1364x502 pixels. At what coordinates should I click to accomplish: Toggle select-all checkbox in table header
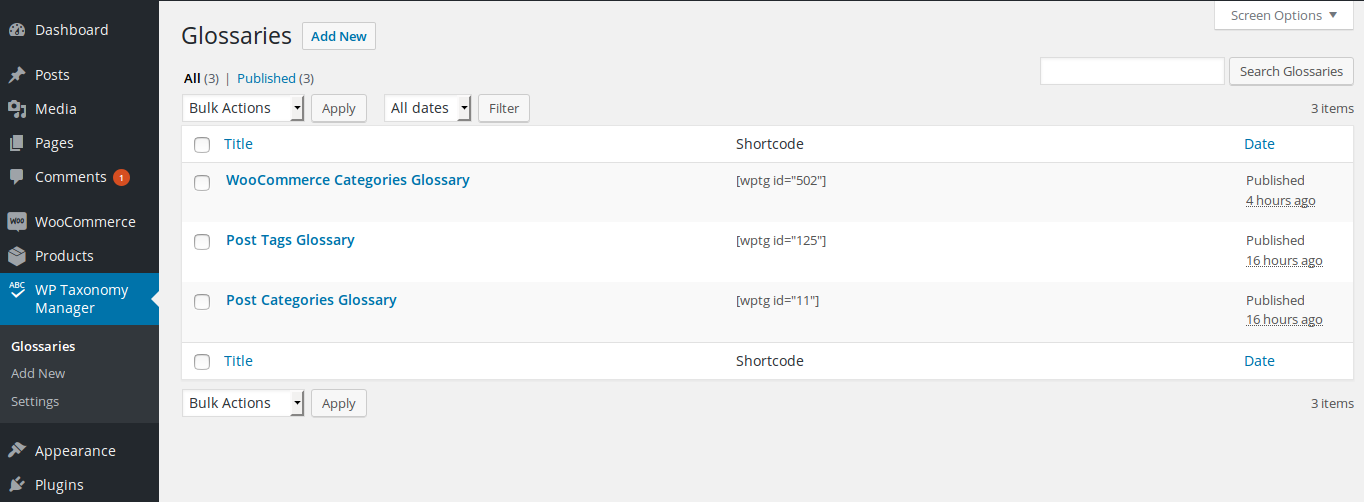click(202, 145)
